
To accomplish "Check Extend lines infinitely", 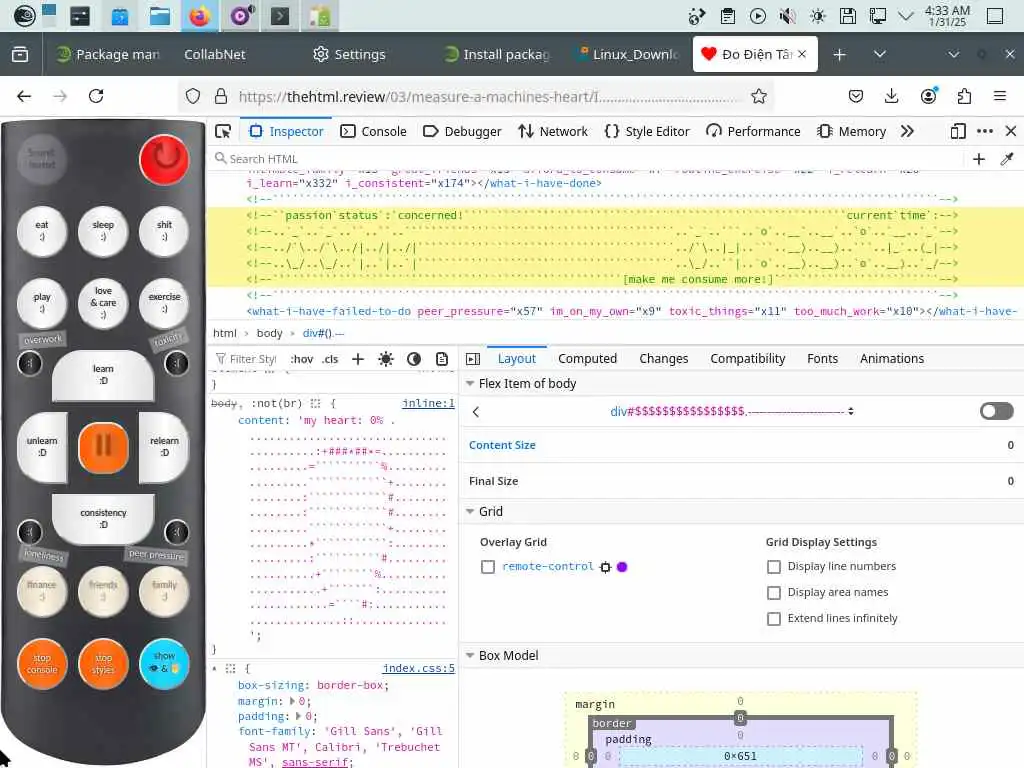I will tap(774, 618).
